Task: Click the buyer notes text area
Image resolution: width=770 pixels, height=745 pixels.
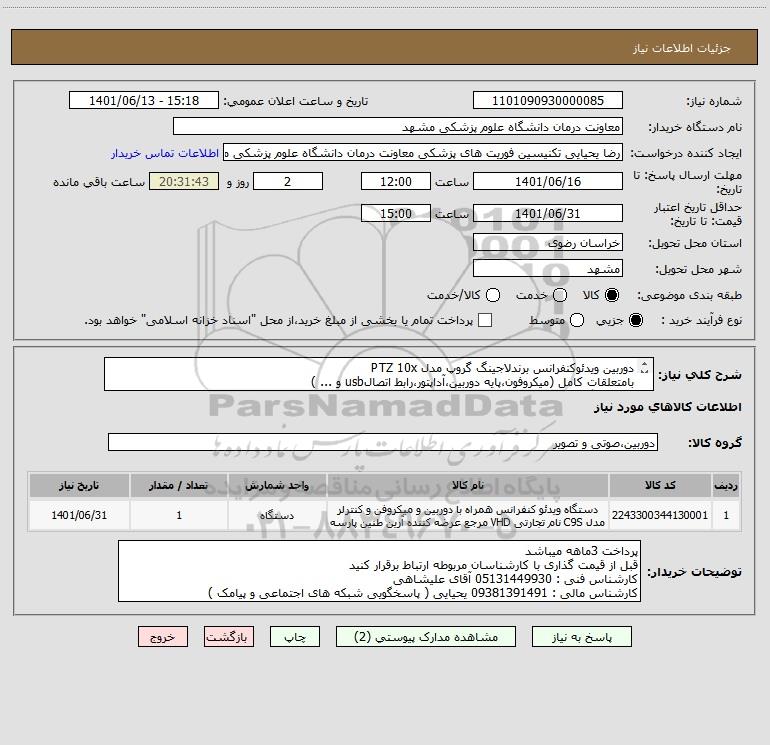Action: point(379,572)
